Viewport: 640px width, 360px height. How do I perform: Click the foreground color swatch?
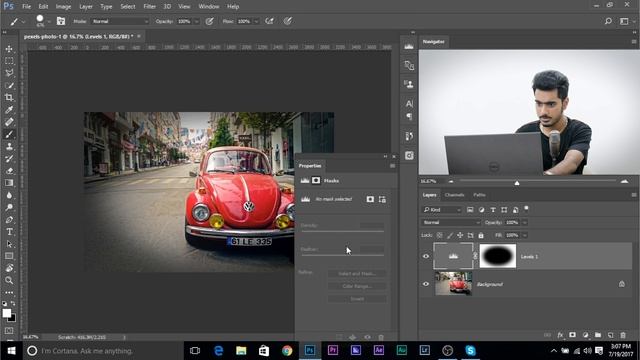(7, 313)
